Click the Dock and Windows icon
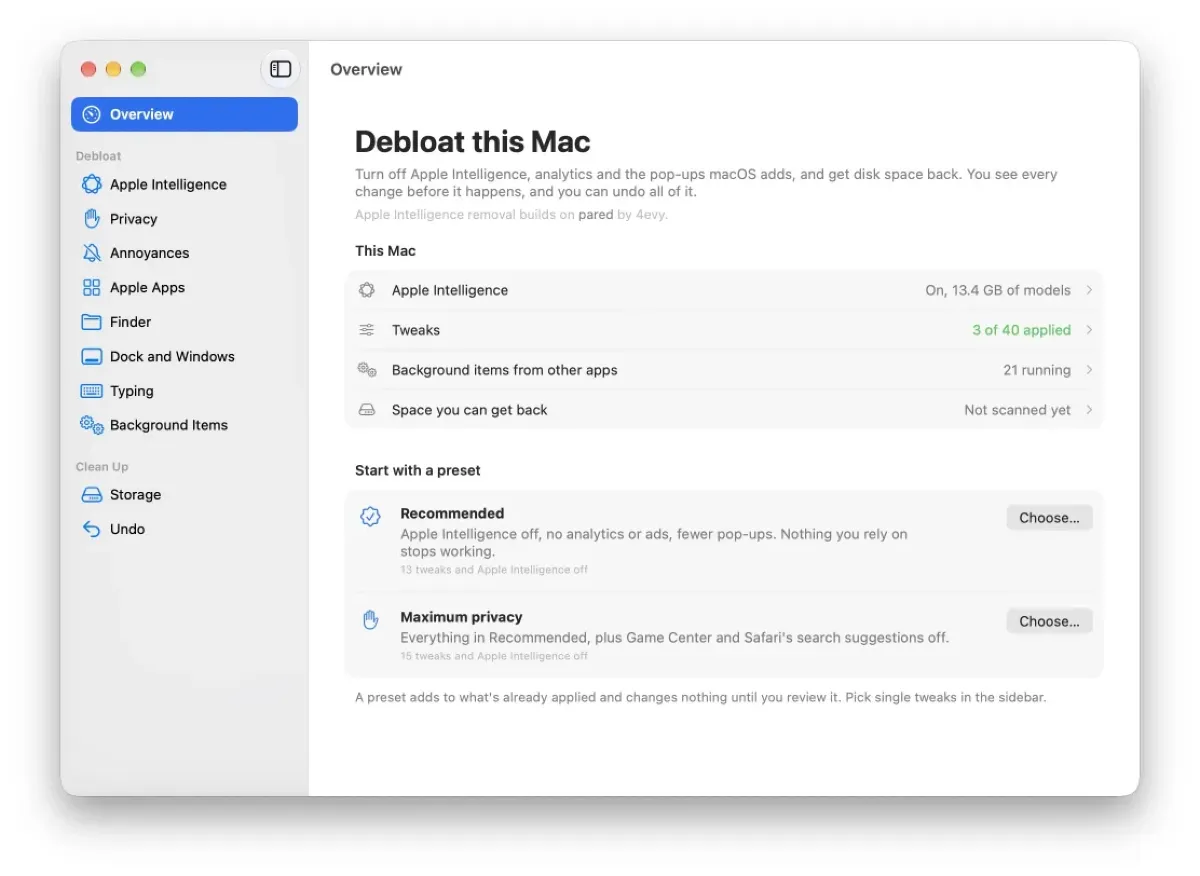The height and width of the screenshot is (876, 1200). [x=92, y=357]
